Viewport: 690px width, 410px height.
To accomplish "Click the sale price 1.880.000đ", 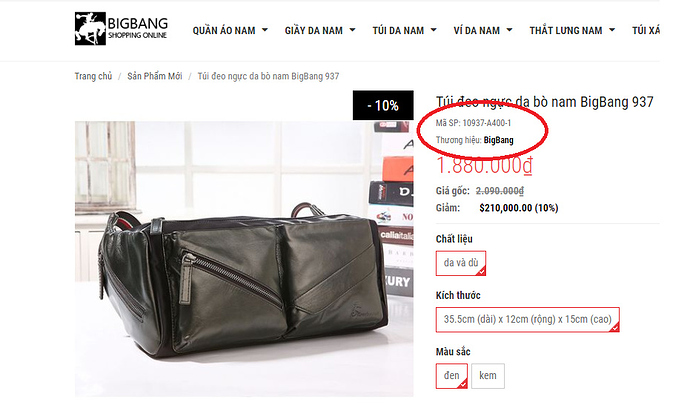I will (484, 165).
